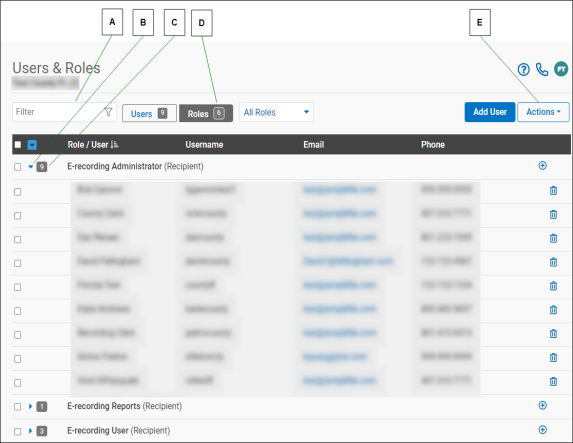This screenshot has height=443, width=573.
Task: Delete the seventh user under E-recording Administrator
Action: [553, 334]
